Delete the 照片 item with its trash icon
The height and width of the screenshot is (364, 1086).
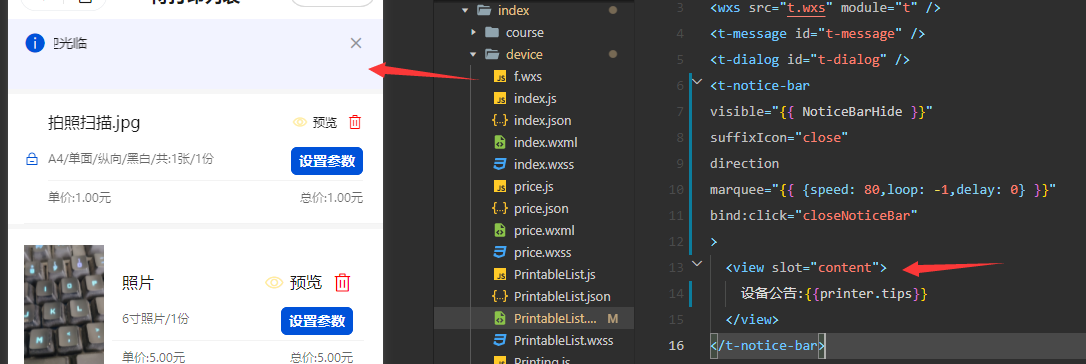tap(343, 282)
